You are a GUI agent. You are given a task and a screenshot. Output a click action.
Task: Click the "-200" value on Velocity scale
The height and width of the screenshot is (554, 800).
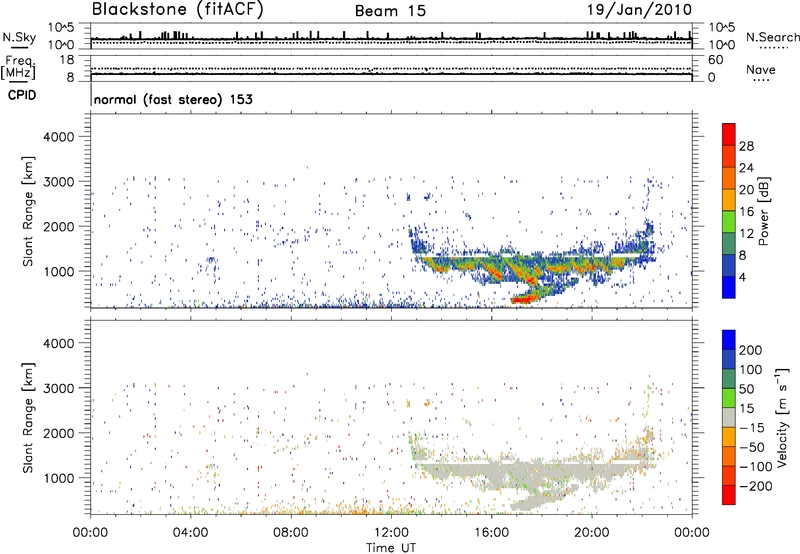[x=756, y=486]
